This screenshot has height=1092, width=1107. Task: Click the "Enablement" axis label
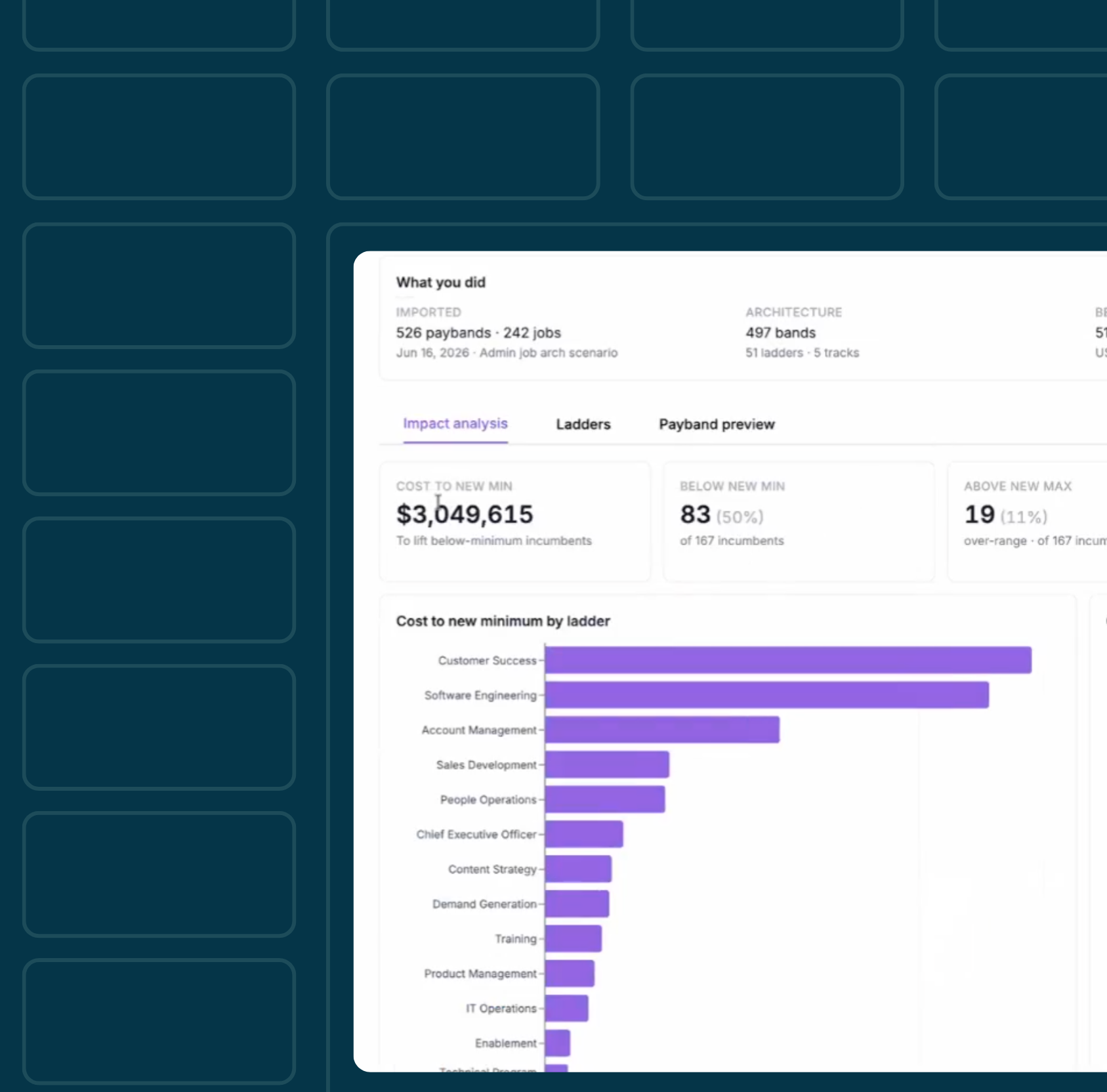(506, 1043)
